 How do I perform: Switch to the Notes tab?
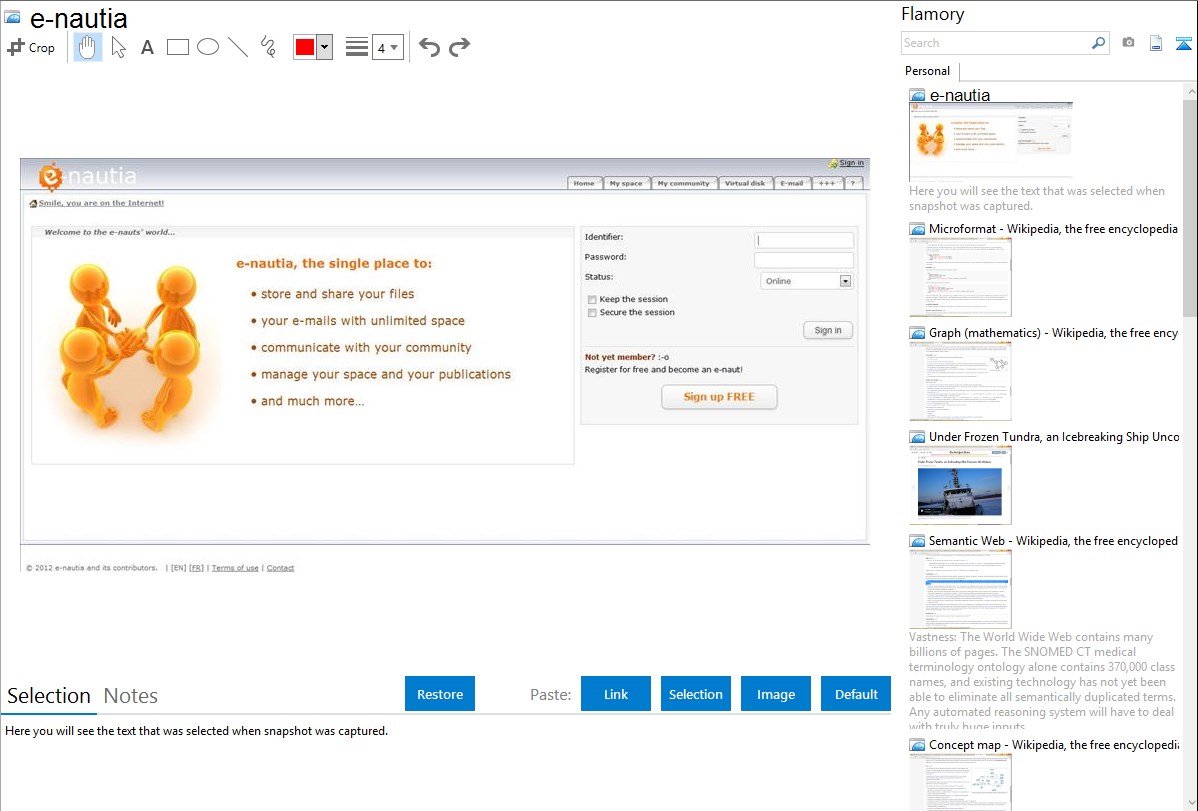(x=131, y=696)
